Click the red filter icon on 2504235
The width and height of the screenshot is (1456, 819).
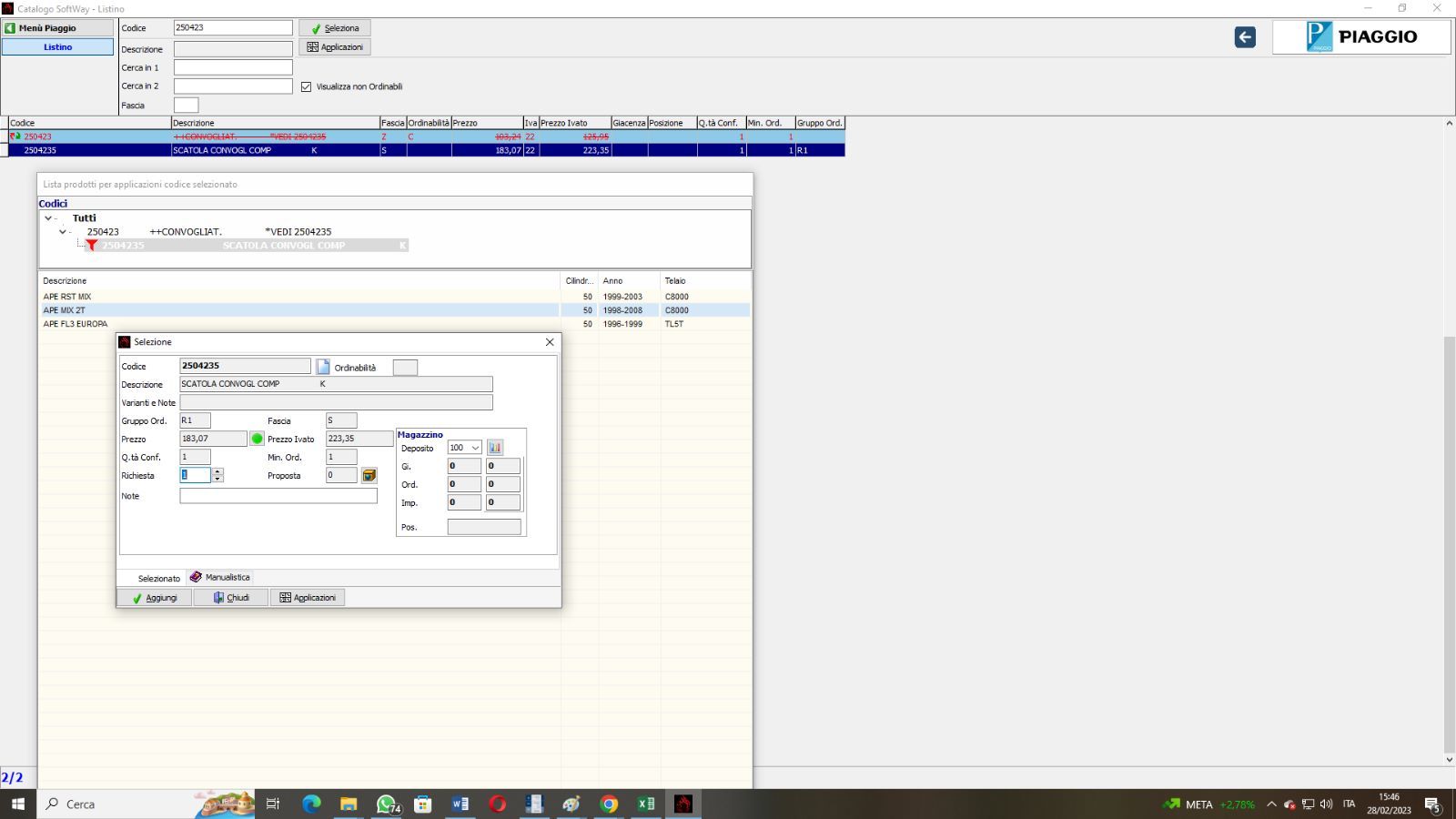click(x=92, y=246)
